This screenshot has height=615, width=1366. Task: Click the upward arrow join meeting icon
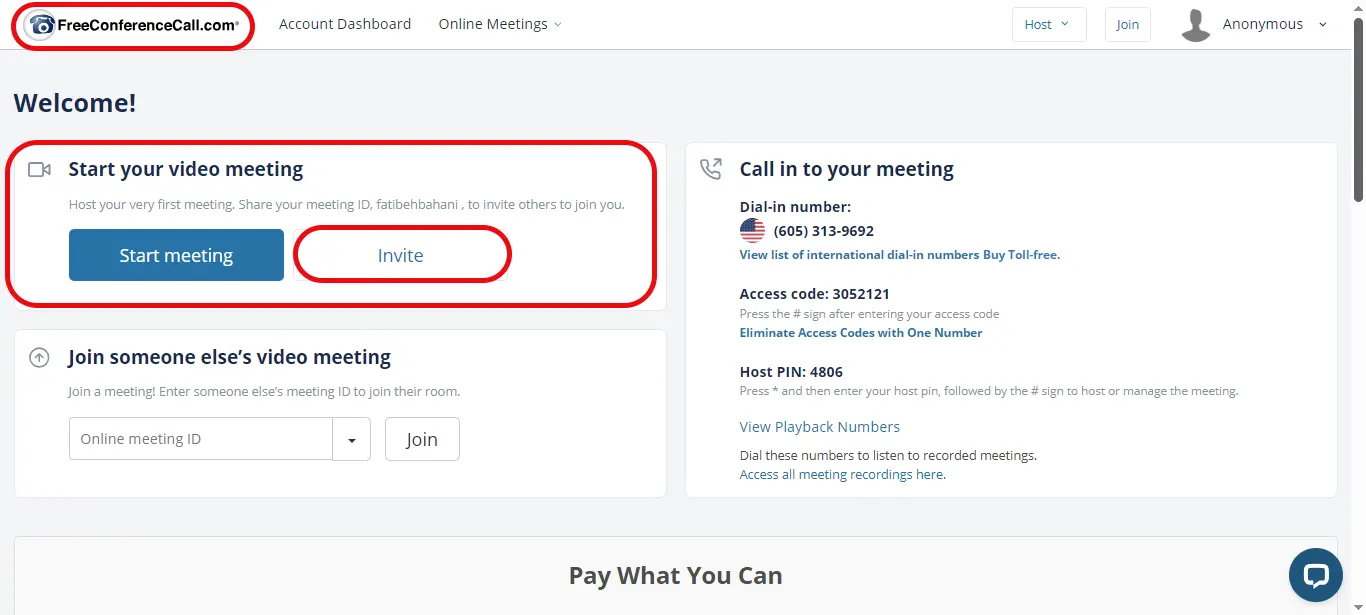39,357
